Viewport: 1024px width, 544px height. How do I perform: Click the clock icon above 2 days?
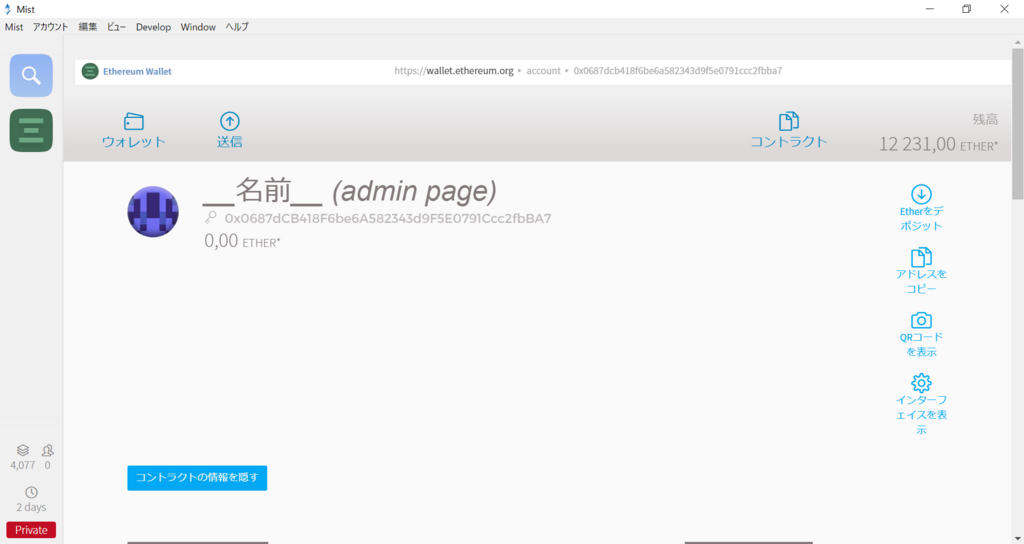(31, 492)
